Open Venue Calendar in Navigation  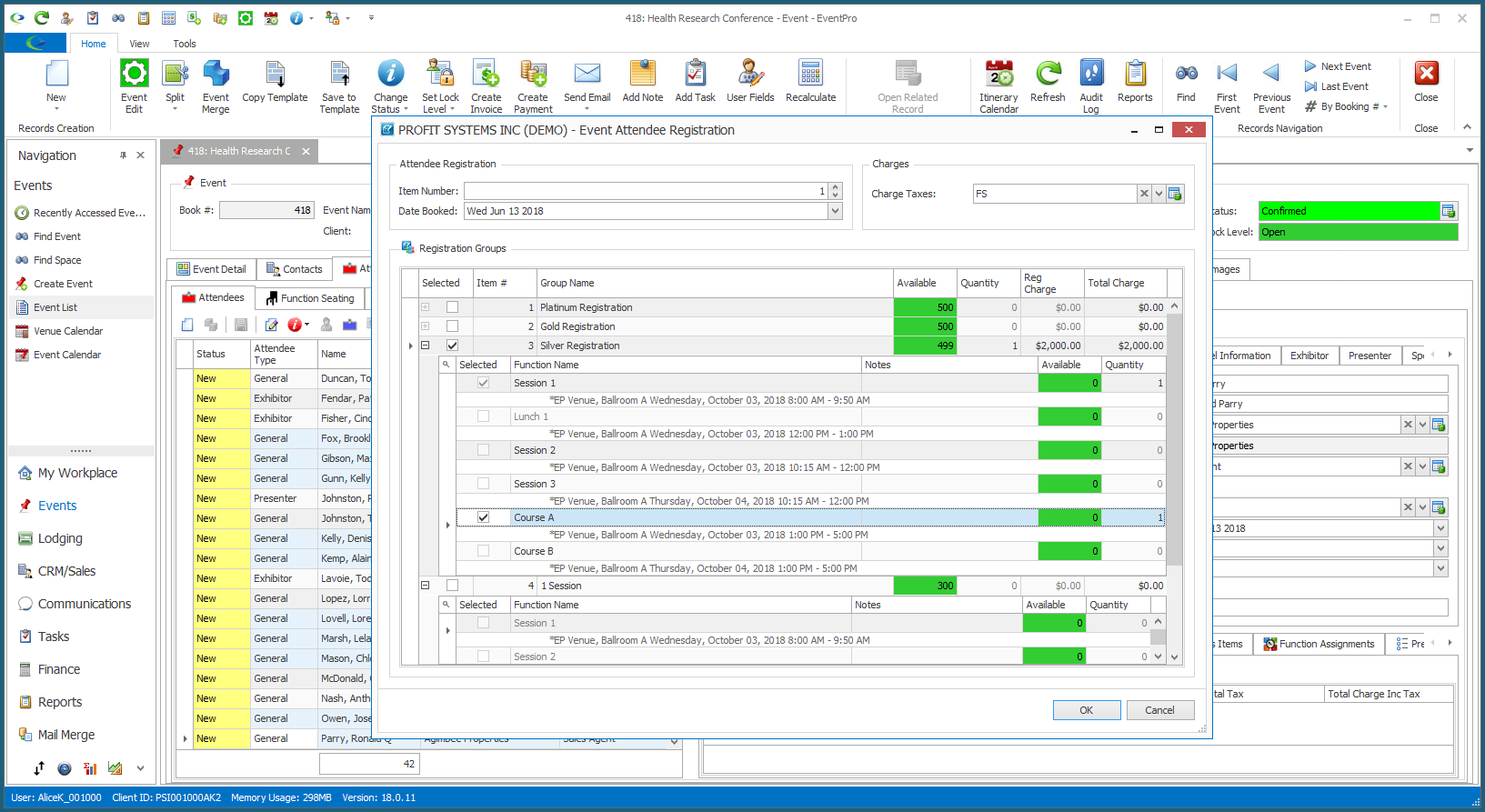(67, 331)
